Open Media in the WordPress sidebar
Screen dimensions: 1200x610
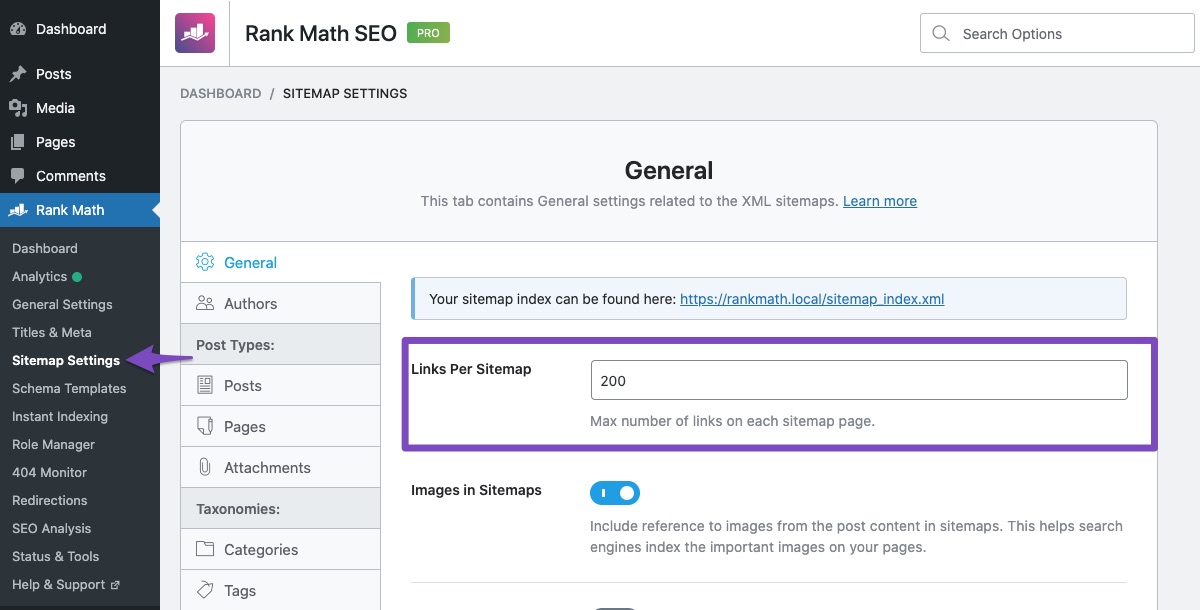point(55,108)
